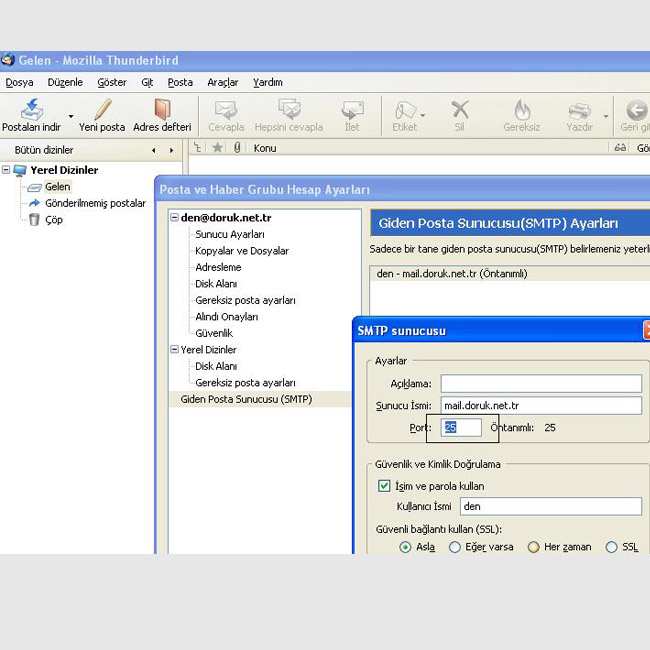Click the read-status glasses column icon

tap(620, 148)
